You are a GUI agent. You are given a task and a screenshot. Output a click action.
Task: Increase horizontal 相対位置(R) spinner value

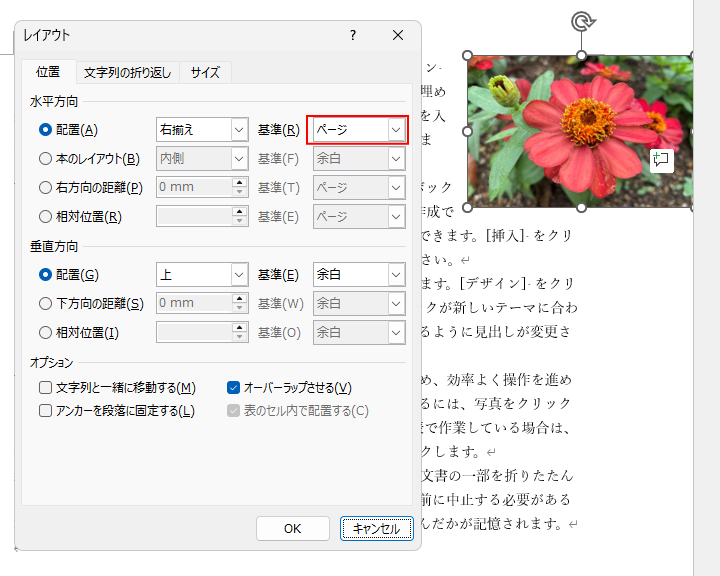[239, 212]
